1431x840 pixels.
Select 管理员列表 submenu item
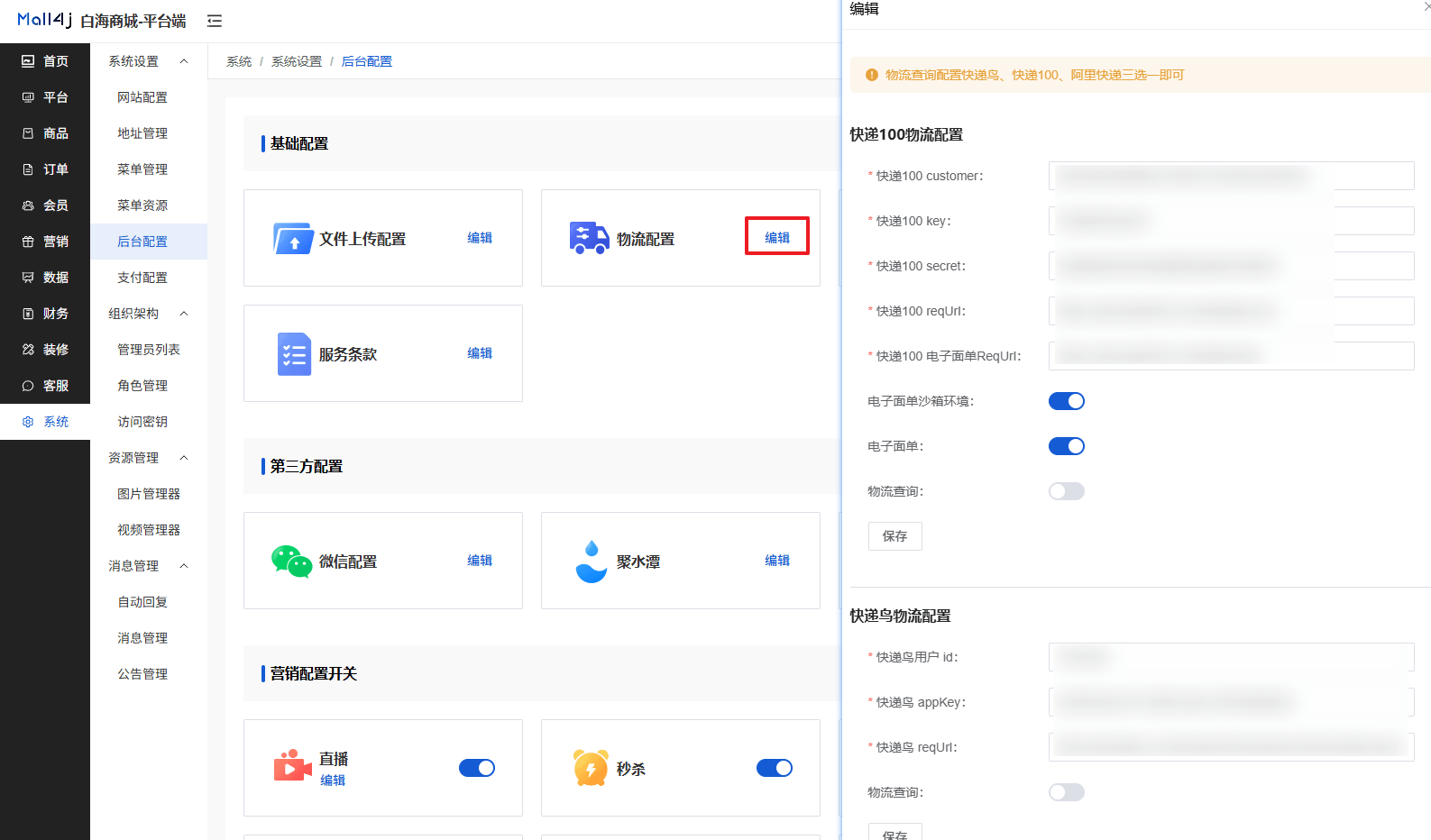coord(149,350)
